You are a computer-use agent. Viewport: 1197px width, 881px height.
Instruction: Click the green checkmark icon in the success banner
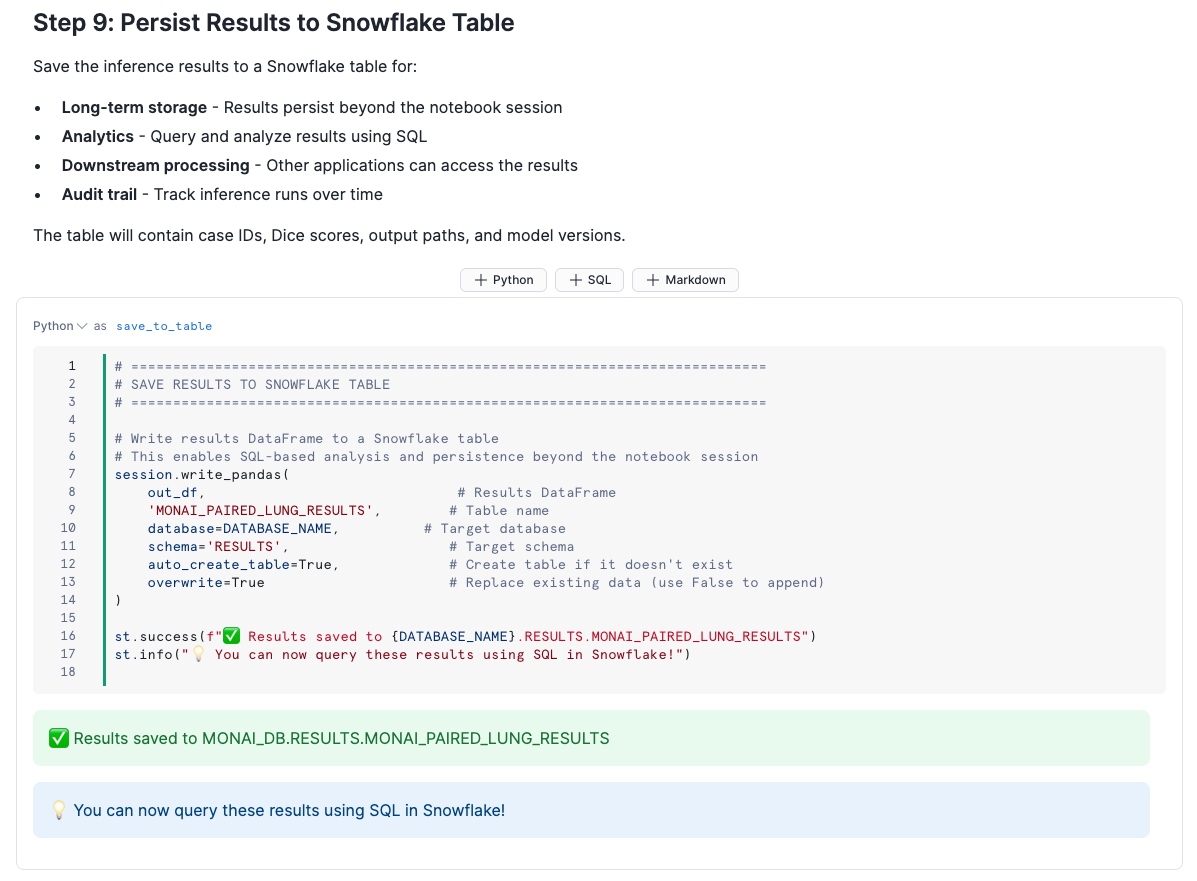[59, 739]
